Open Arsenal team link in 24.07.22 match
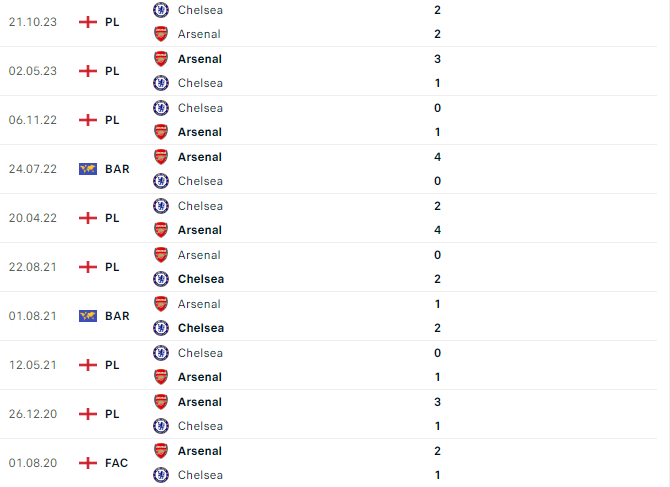The image size is (670, 487). tap(200, 157)
